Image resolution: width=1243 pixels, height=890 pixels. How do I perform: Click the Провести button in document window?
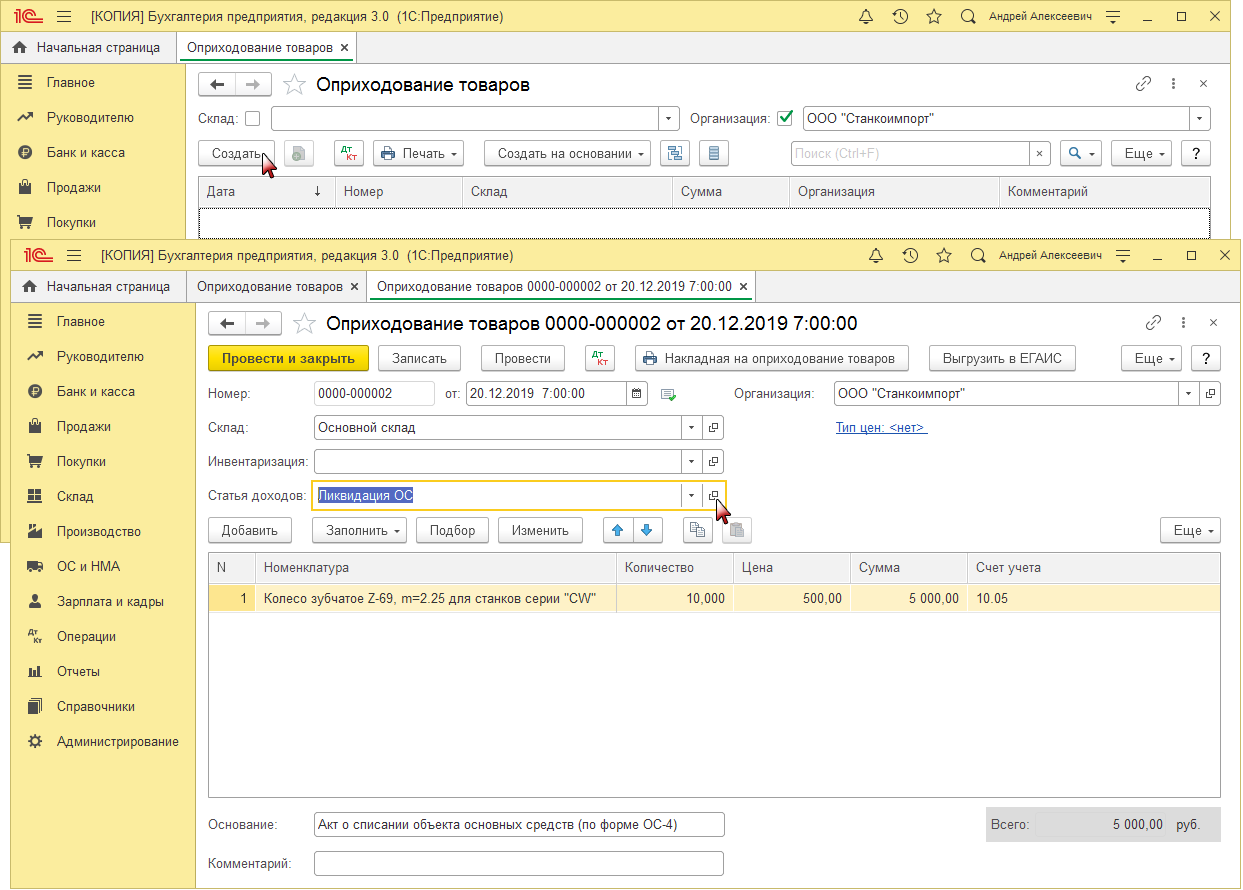pyautogui.click(x=523, y=358)
